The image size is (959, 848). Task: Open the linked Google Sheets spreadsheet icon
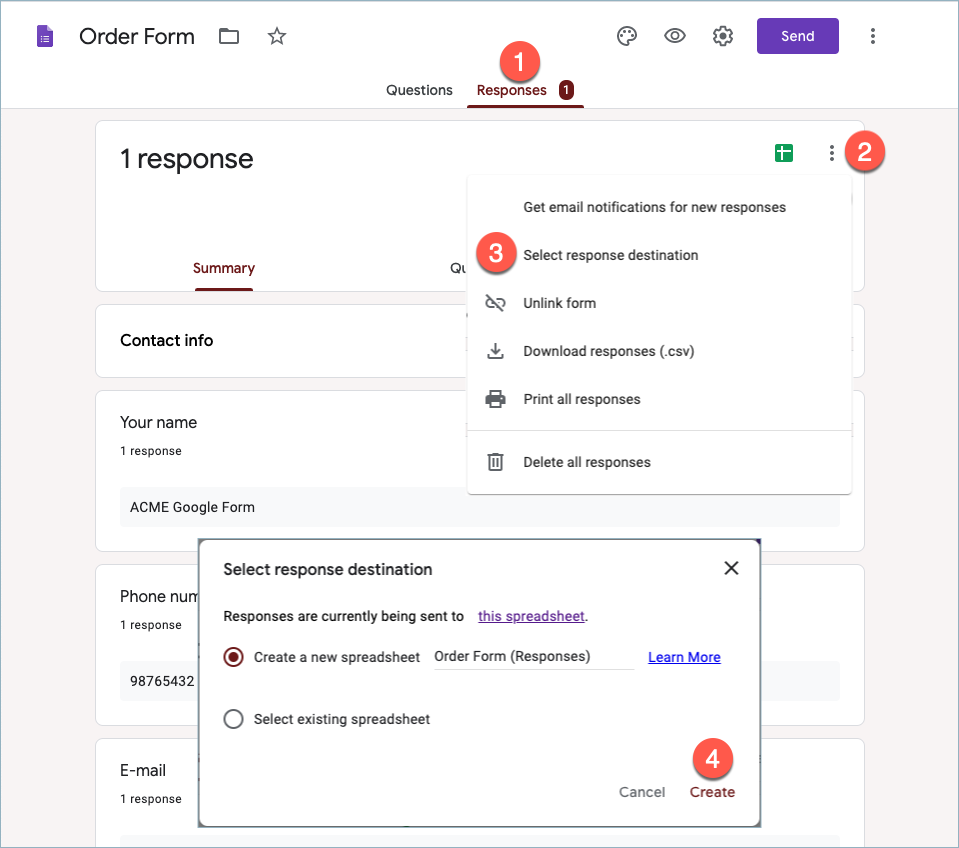tap(783, 153)
